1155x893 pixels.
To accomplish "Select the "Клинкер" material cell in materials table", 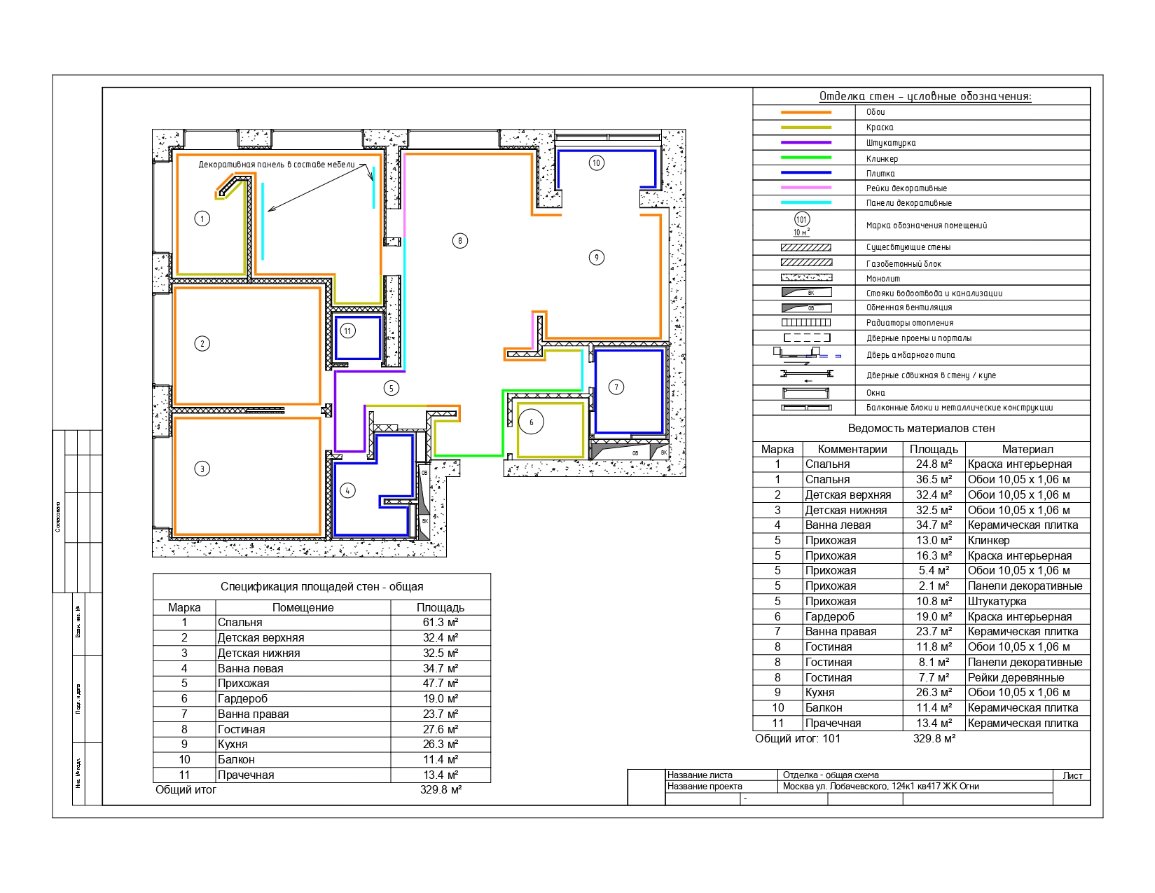I will (x=1024, y=540).
